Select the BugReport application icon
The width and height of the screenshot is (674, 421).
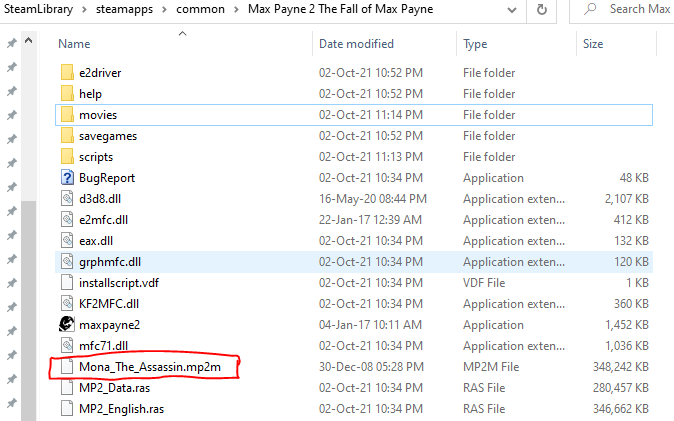tap(67, 177)
